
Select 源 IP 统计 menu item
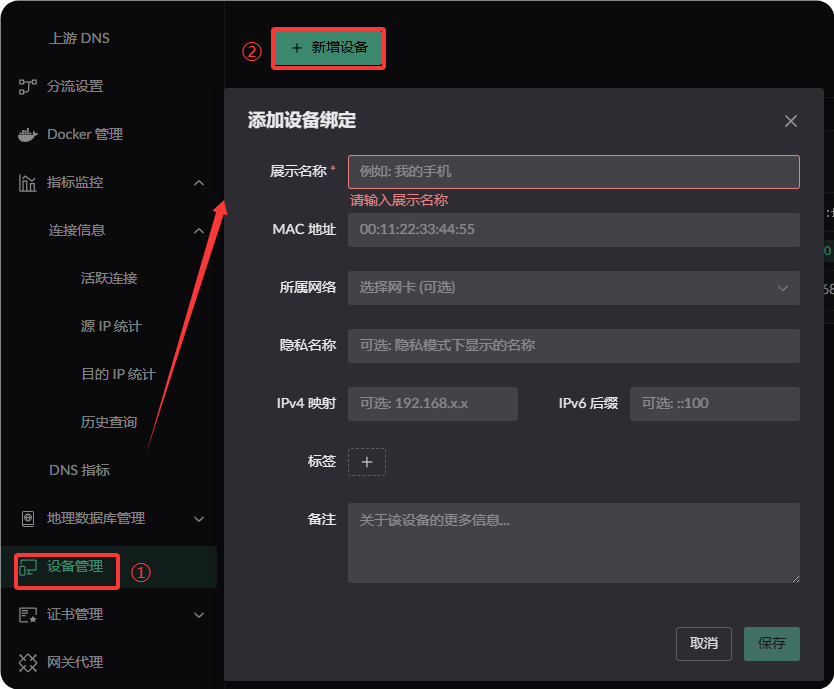pos(111,326)
